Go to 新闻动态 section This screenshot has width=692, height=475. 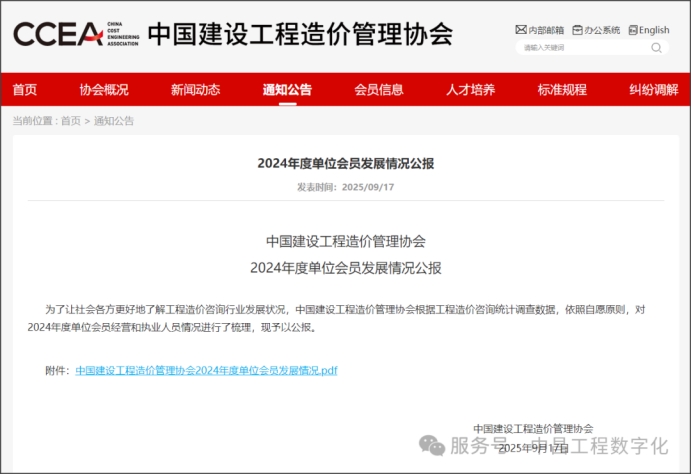(195, 90)
